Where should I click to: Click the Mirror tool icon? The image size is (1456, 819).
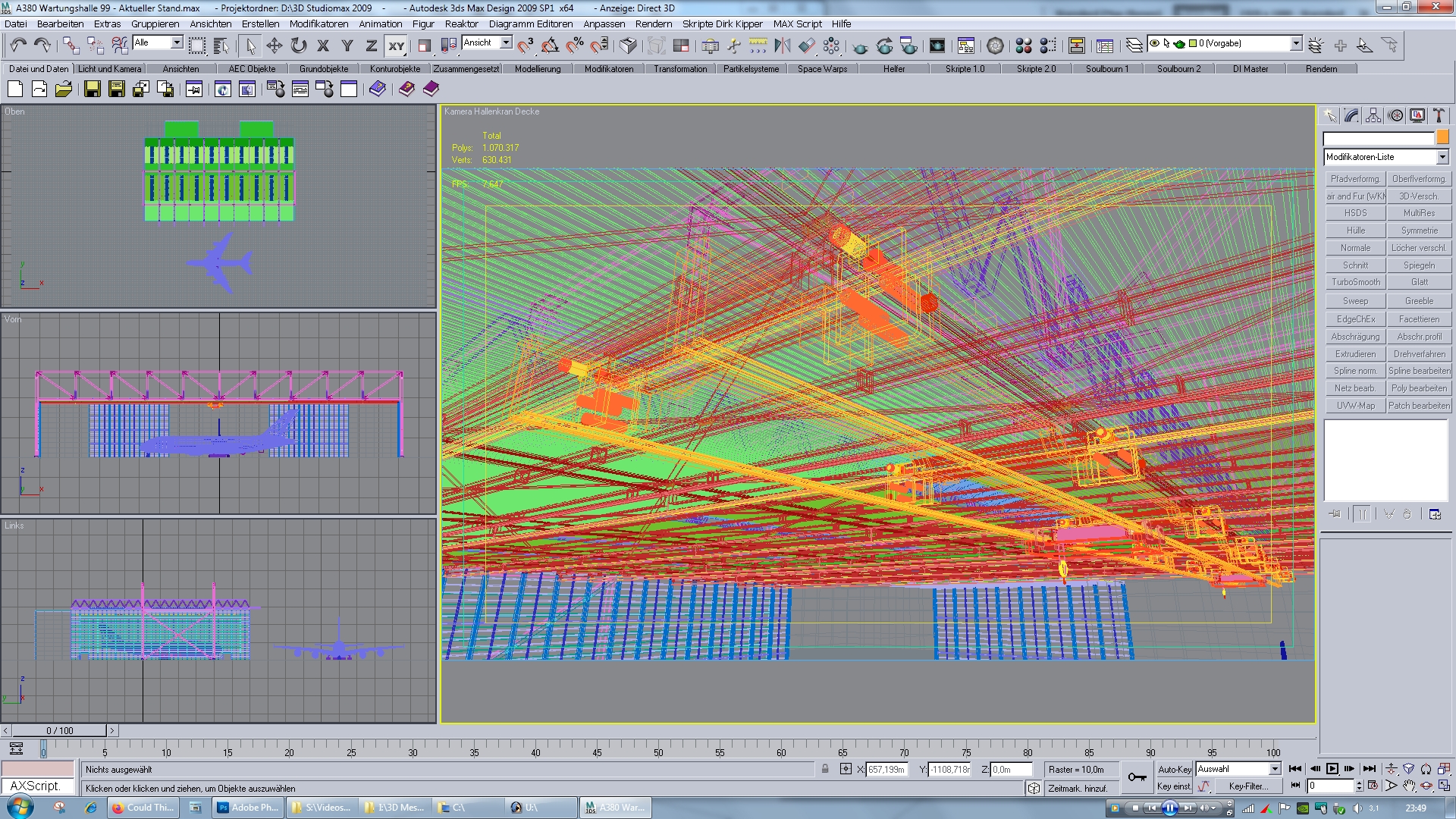[x=782, y=46]
